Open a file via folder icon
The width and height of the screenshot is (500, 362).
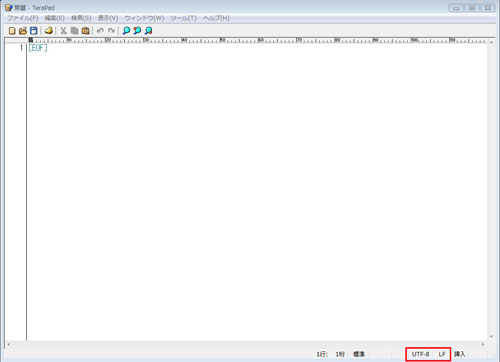[23, 31]
